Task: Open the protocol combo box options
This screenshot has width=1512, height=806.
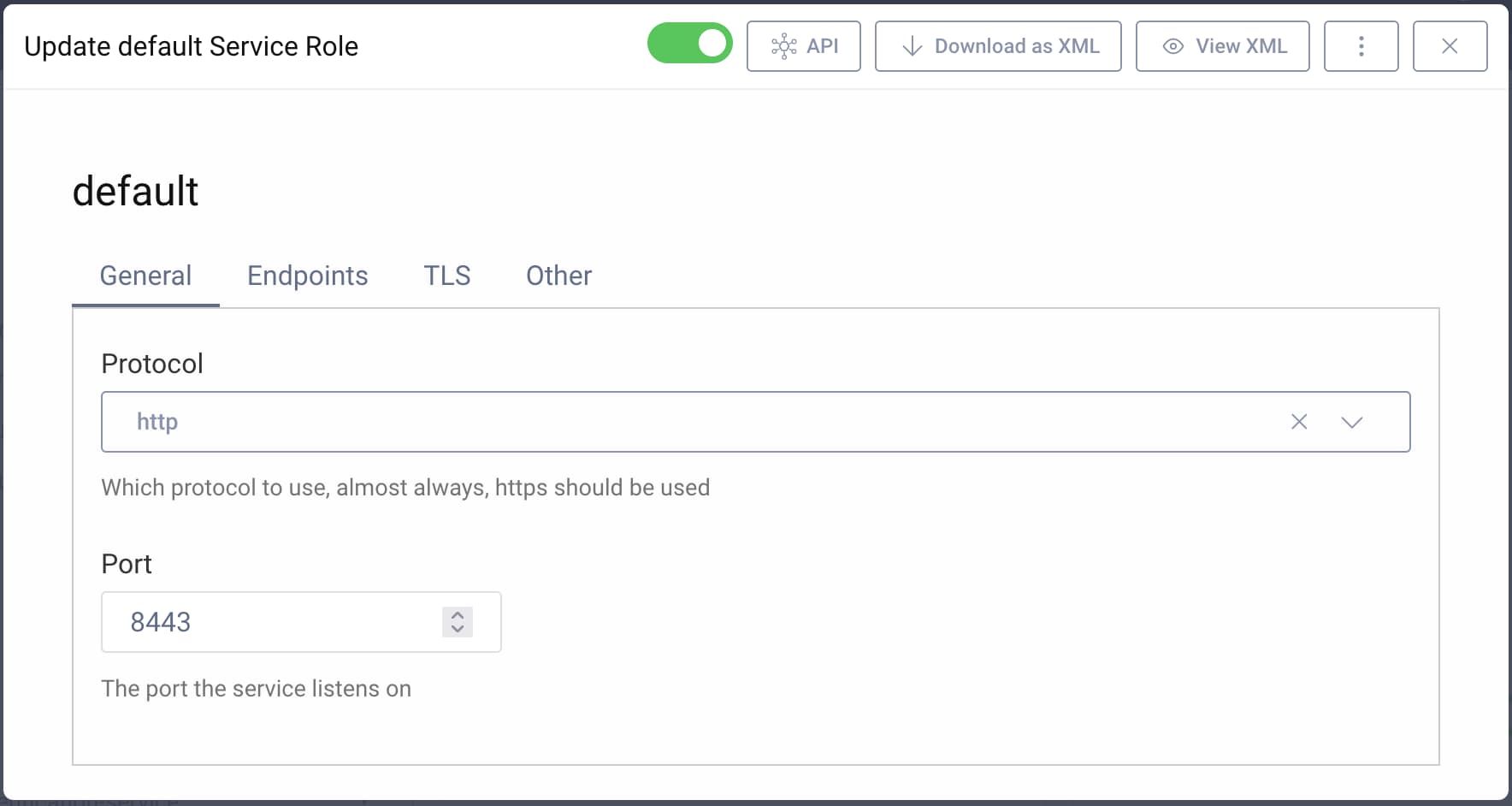Action: [1352, 421]
